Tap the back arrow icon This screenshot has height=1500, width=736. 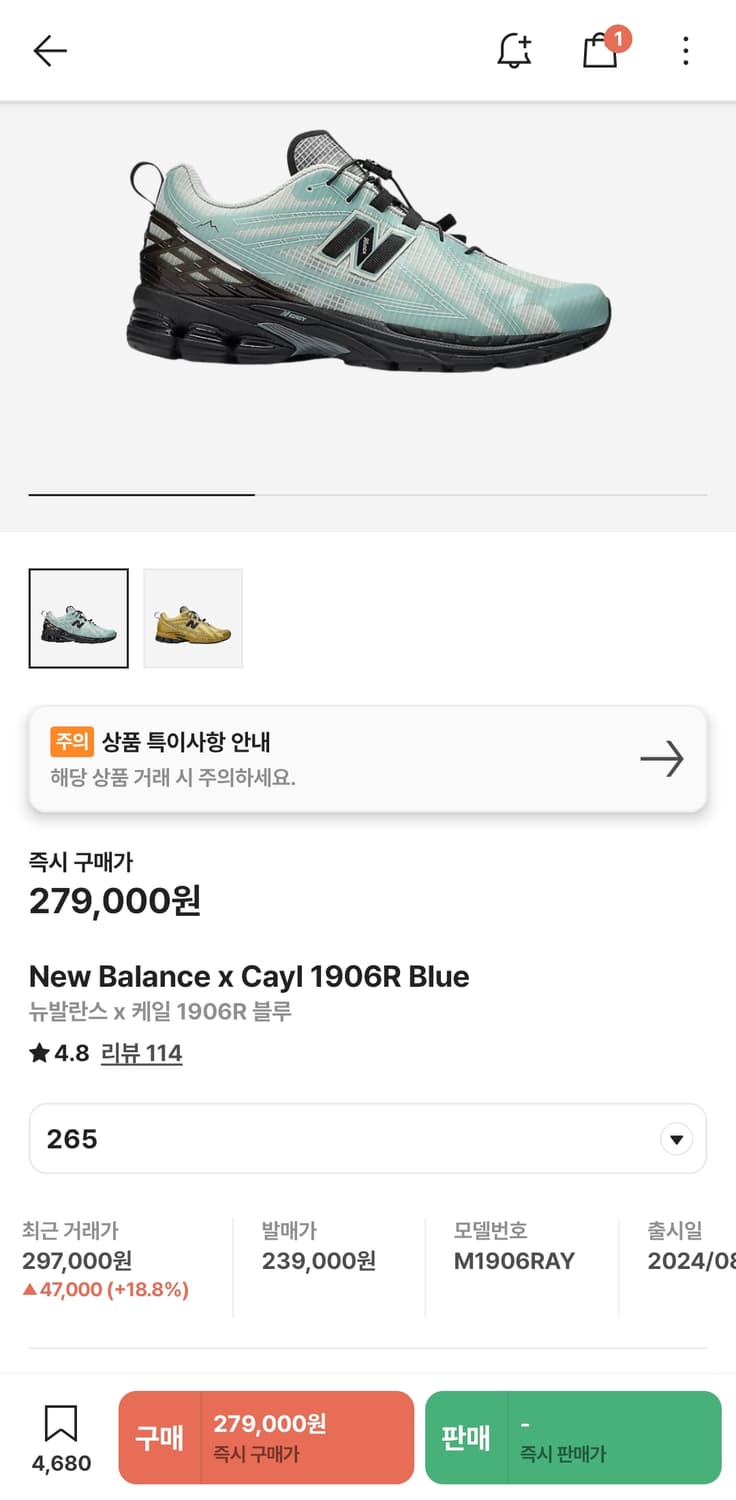tap(49, 51)
